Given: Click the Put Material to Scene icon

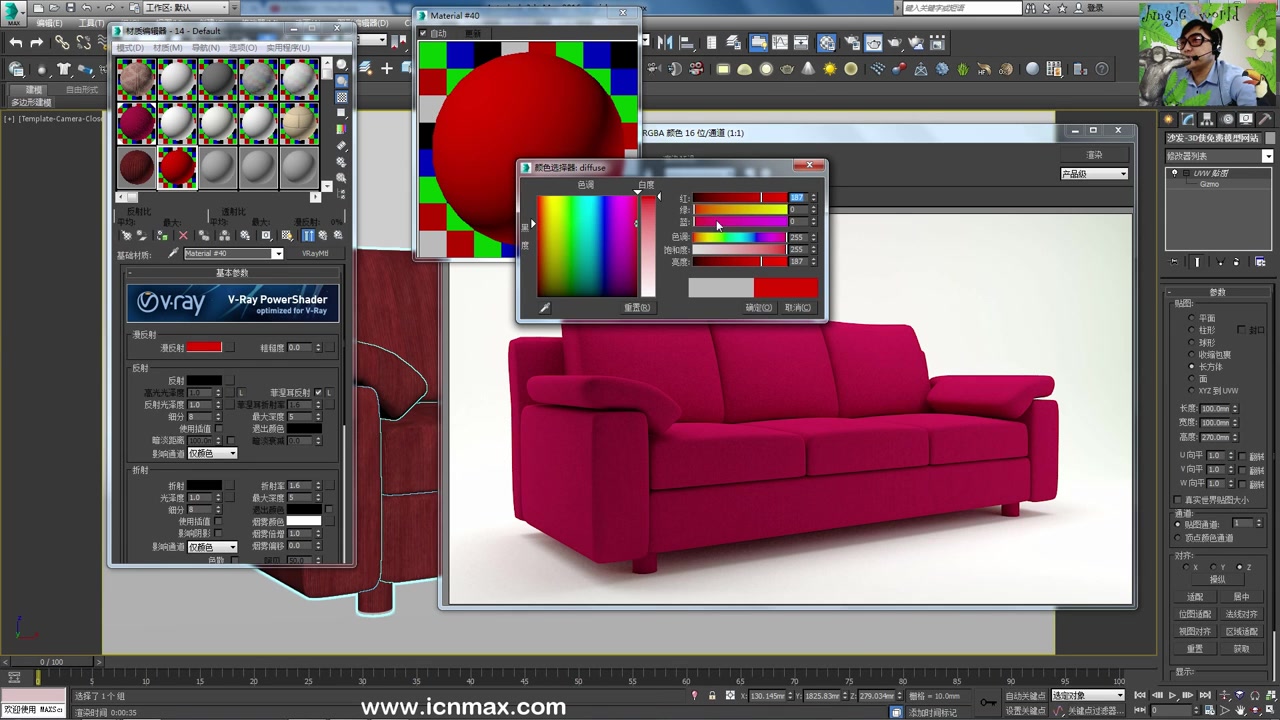Looking at the screenshot, I should coord(141,237).
